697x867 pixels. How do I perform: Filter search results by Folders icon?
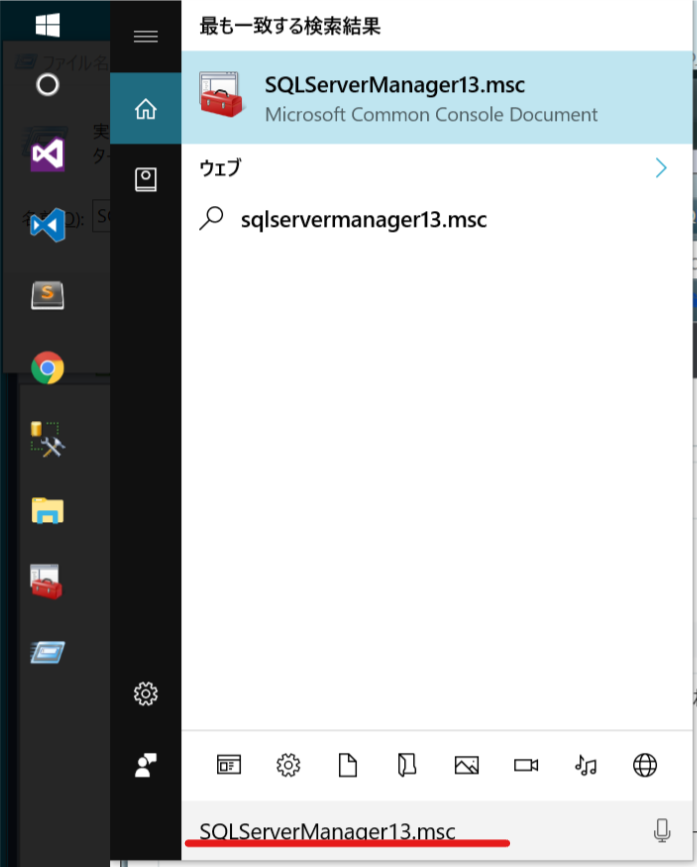(407, 765)
